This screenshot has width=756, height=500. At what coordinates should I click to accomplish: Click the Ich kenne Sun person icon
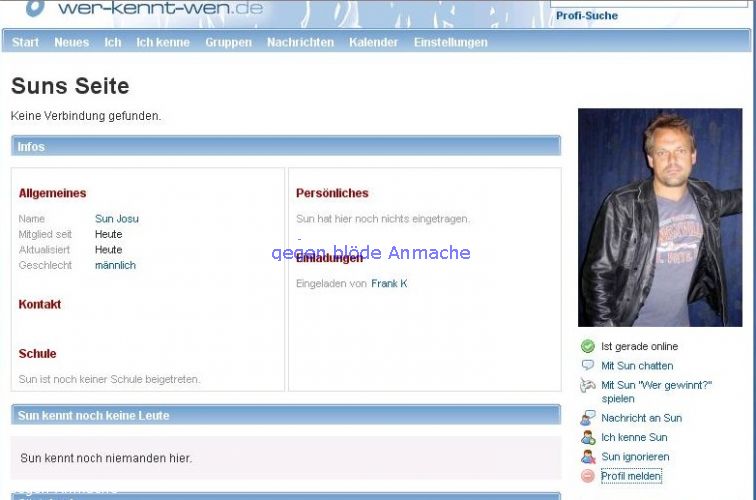588,437
